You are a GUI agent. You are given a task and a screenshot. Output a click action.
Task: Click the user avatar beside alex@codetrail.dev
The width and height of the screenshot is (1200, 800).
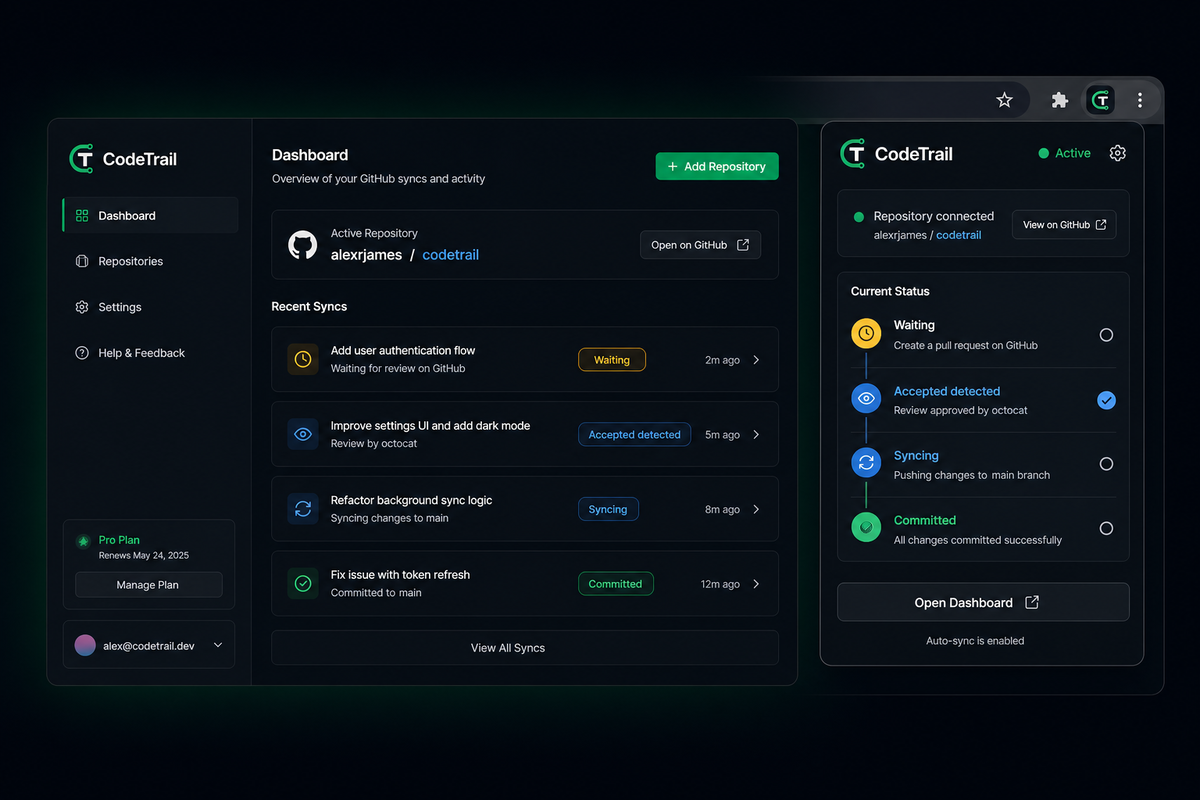point(85,646)
